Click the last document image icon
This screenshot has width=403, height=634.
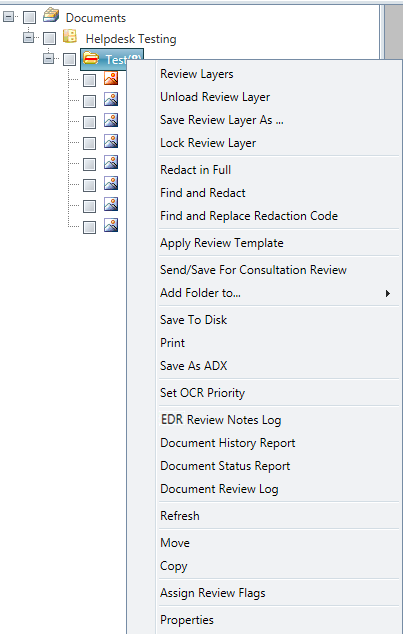tap(111, 225)
